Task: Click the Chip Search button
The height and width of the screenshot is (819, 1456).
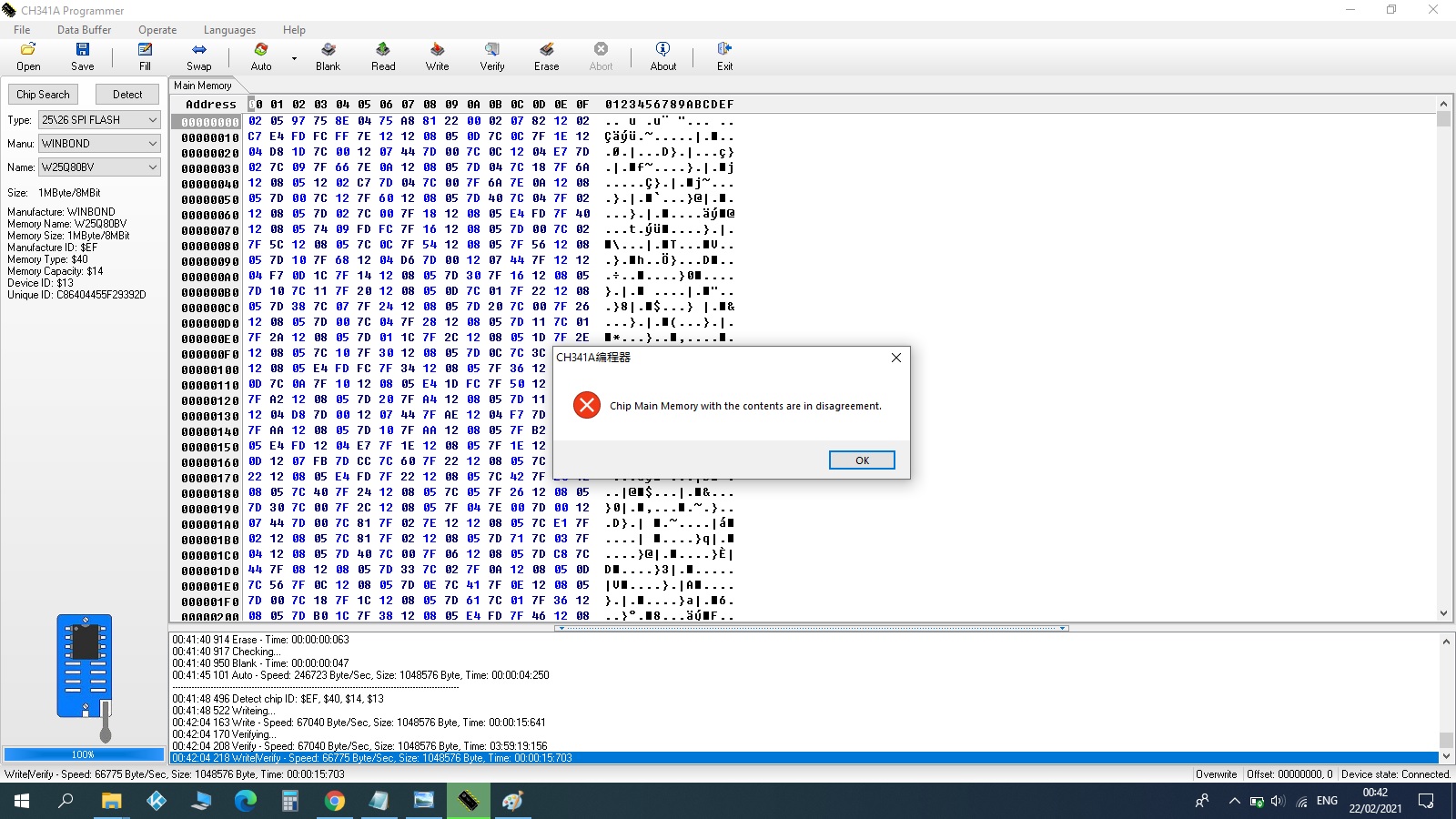Action: tap(43, 95)
